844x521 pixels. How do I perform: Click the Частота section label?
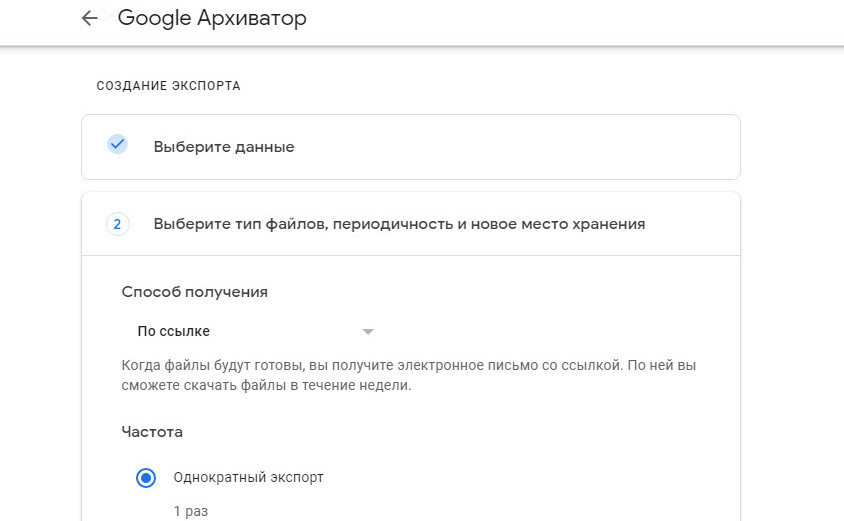point(152,432)
